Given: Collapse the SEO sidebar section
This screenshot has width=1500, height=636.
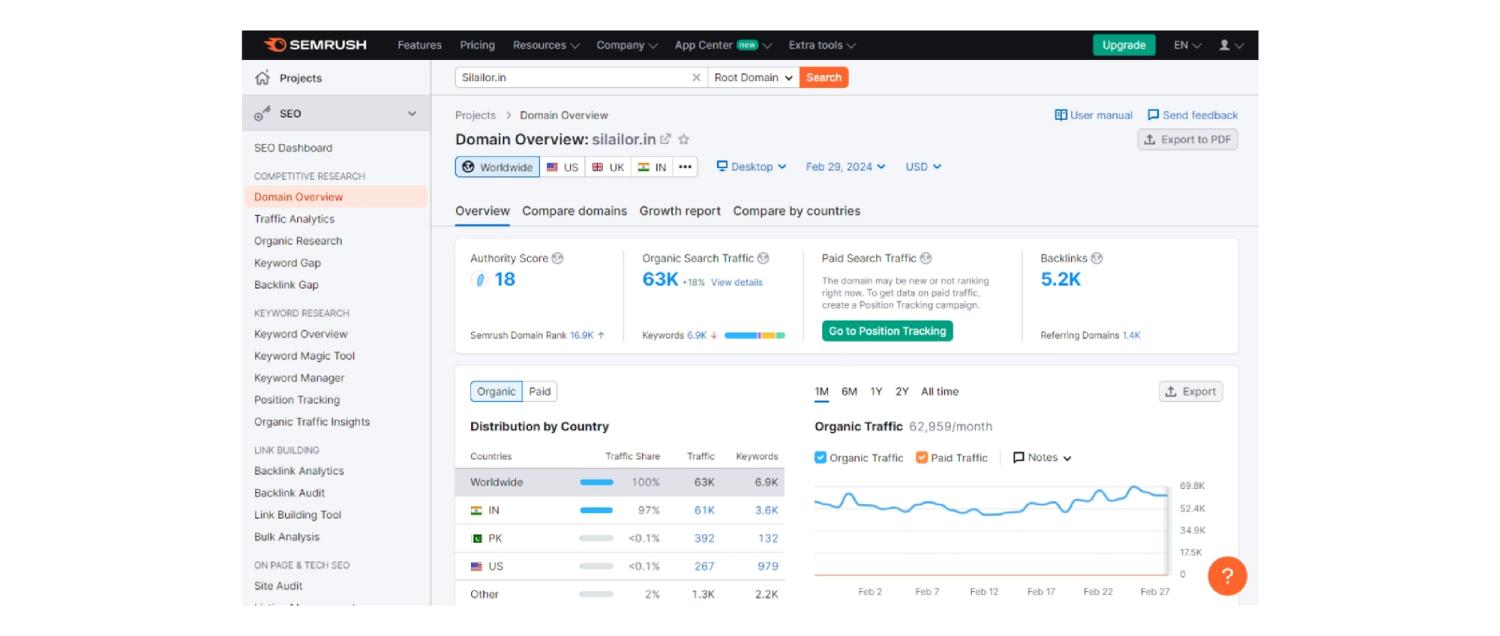Looking at the screenshot, I should coord(412,114).
